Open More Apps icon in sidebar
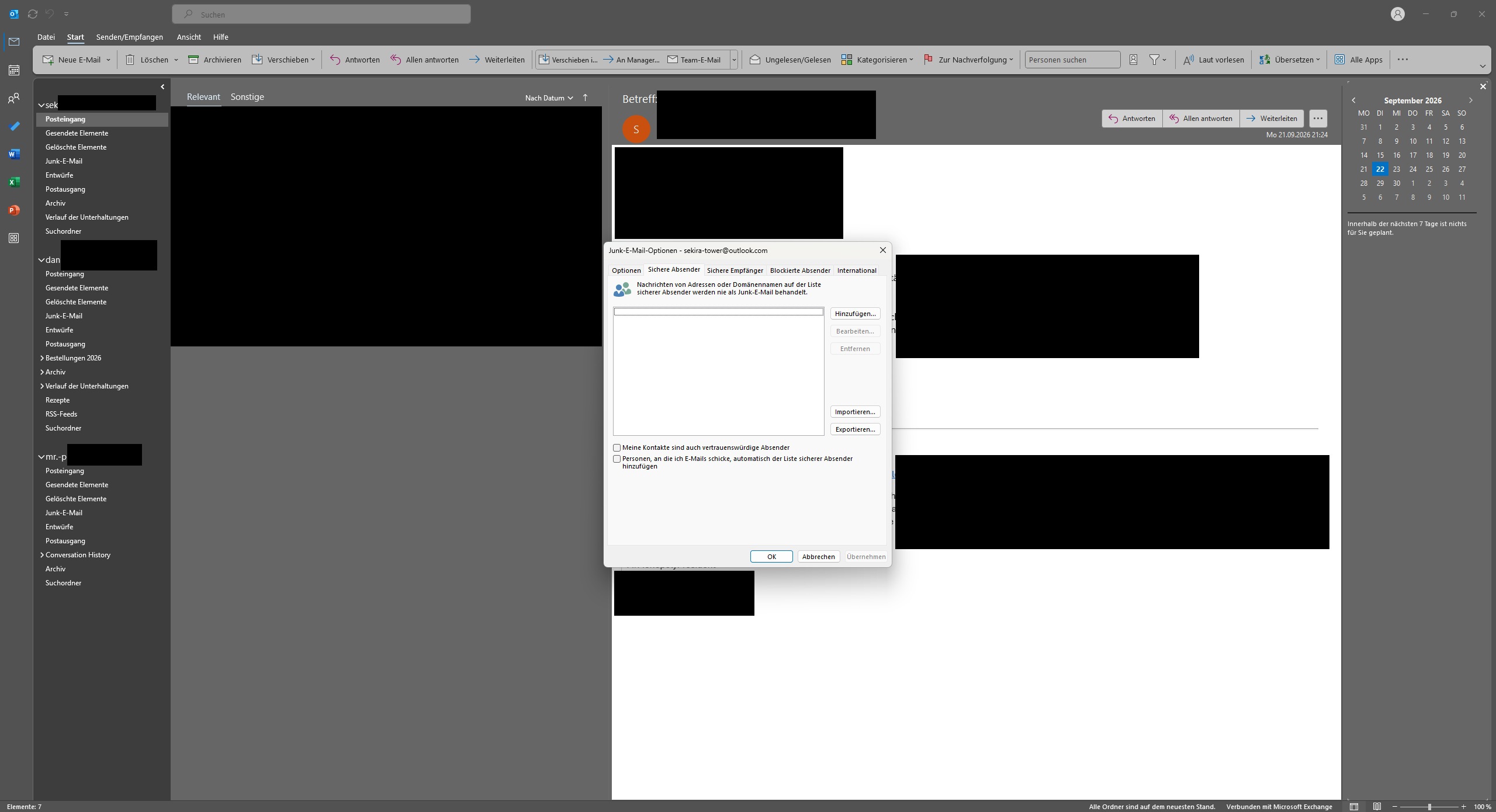Screen dimensions: 1496x812 tap(14, 238)
